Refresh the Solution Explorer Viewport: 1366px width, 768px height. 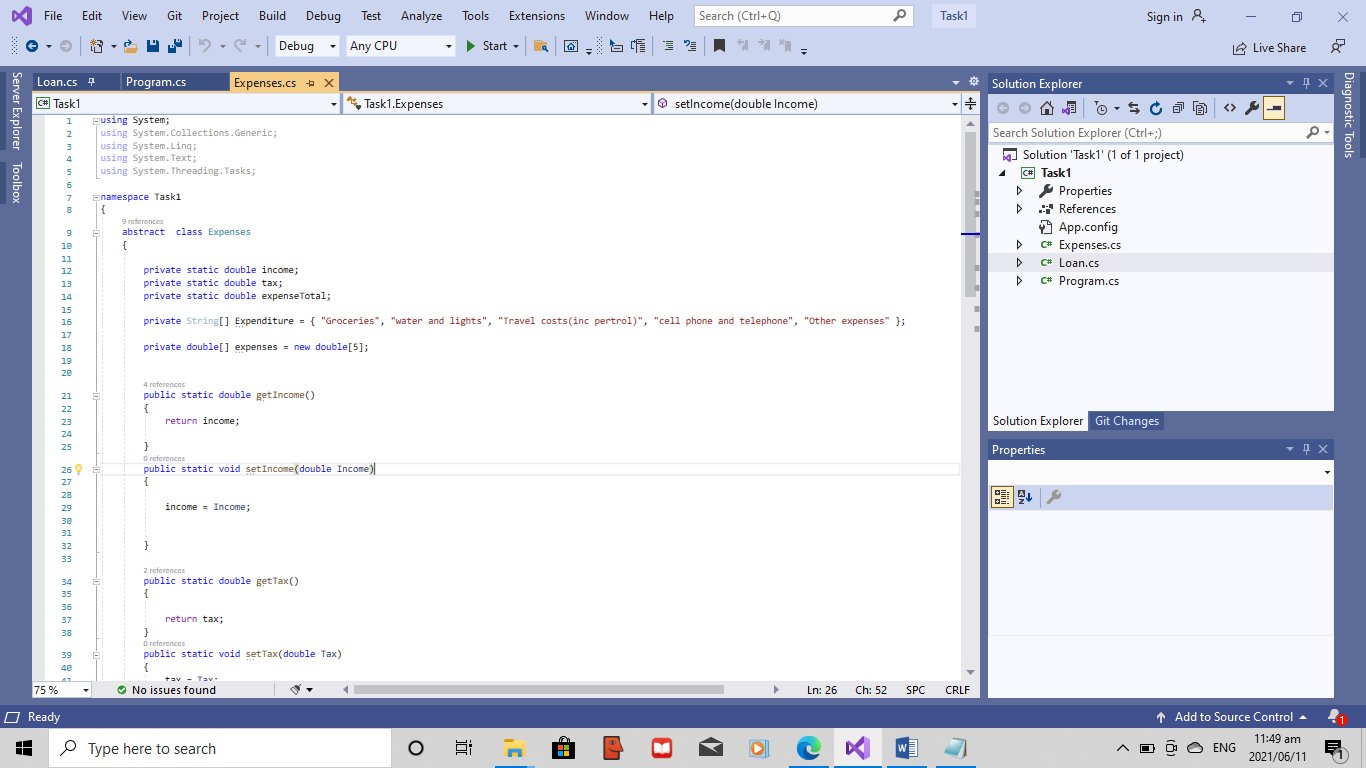tap(1156, 107)
